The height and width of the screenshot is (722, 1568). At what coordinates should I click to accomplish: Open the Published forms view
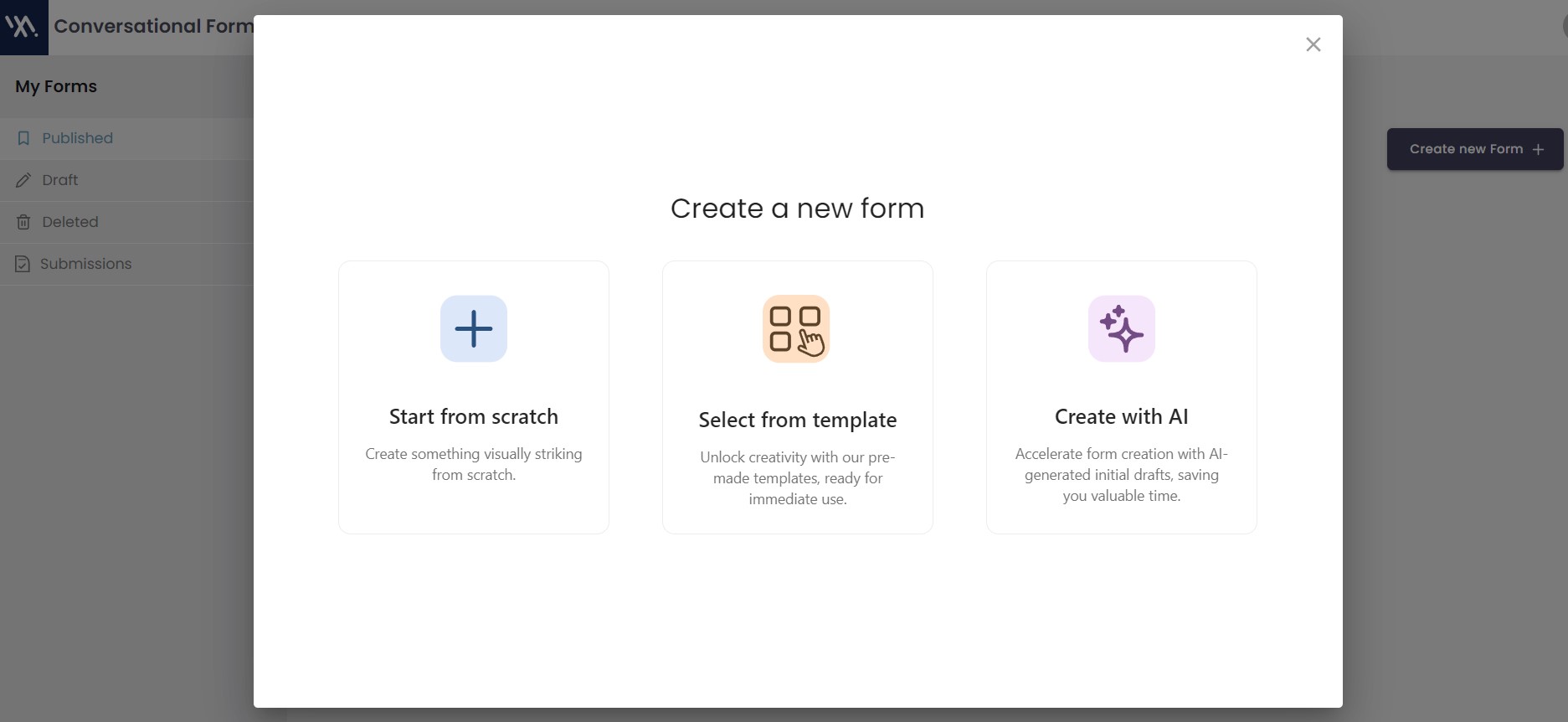pyautogui.click(x=77, y=137)
